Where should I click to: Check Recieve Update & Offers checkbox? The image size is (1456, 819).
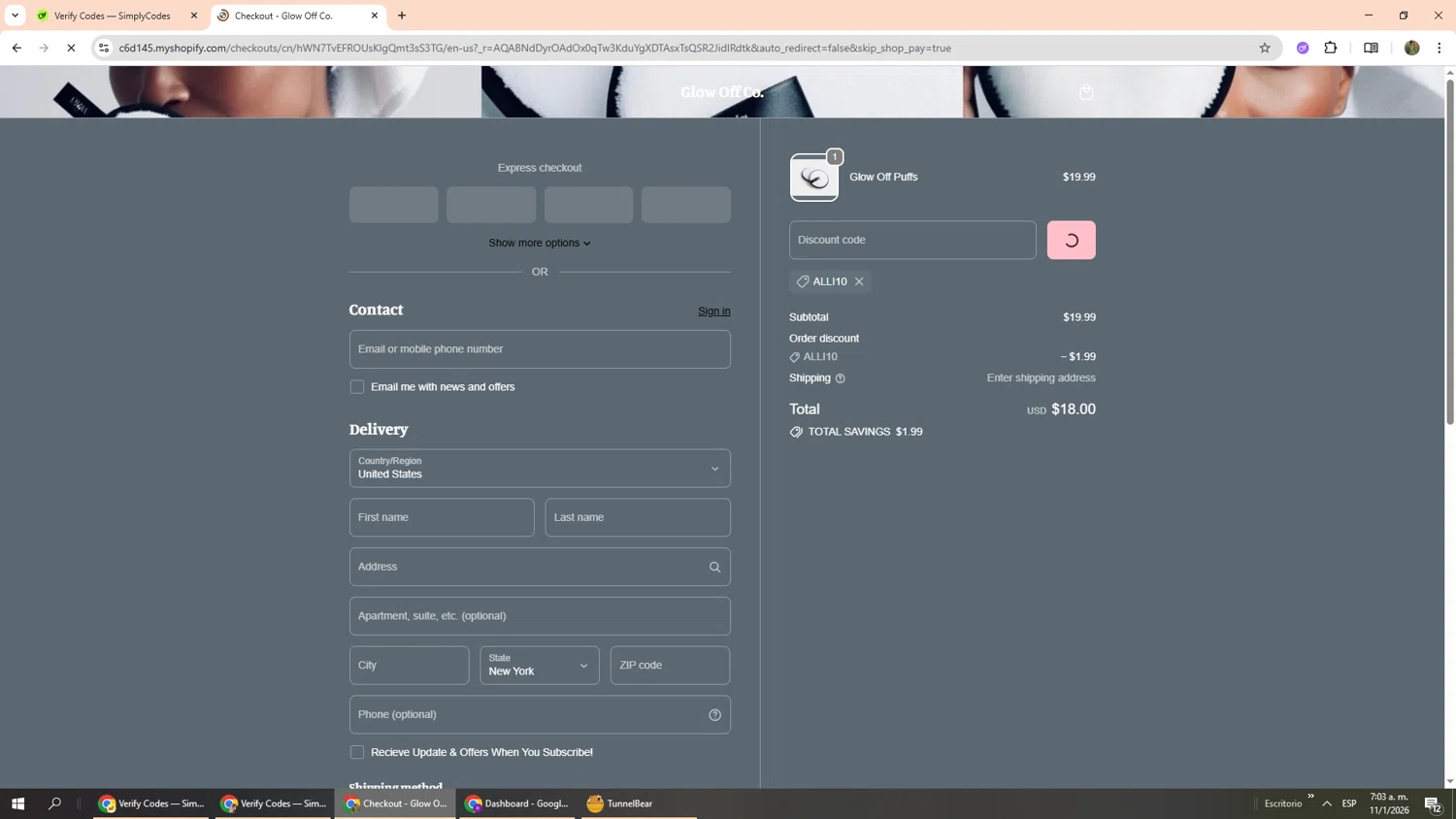tap(357, 753)
